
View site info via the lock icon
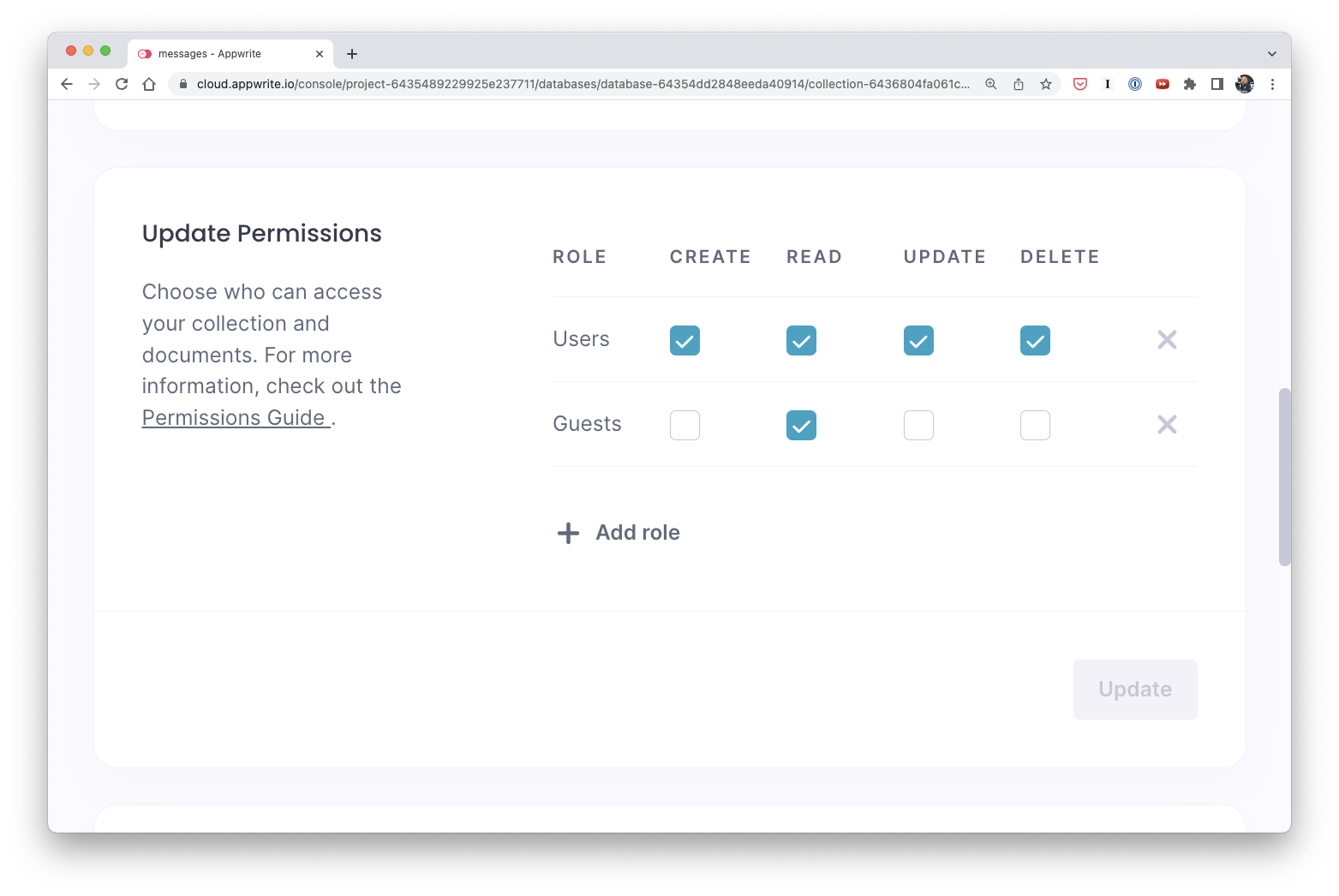(x=182, y=84)
